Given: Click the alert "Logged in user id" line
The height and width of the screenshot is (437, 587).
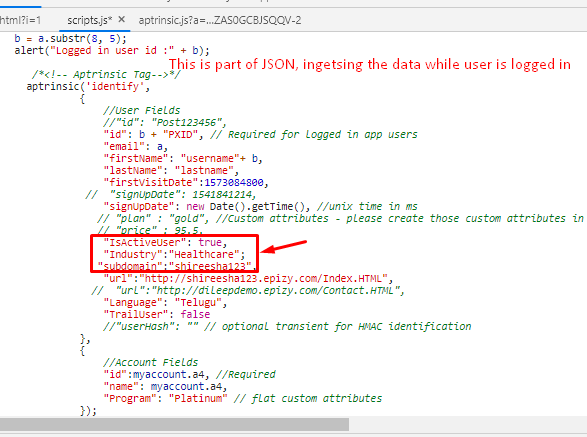Looking at the screenshot, I should [112, 51].
